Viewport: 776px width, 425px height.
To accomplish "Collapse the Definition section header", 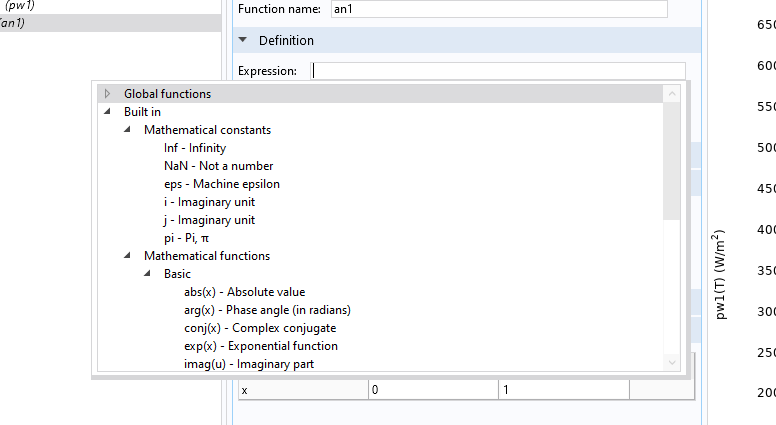I will click(x=243, y=41).
